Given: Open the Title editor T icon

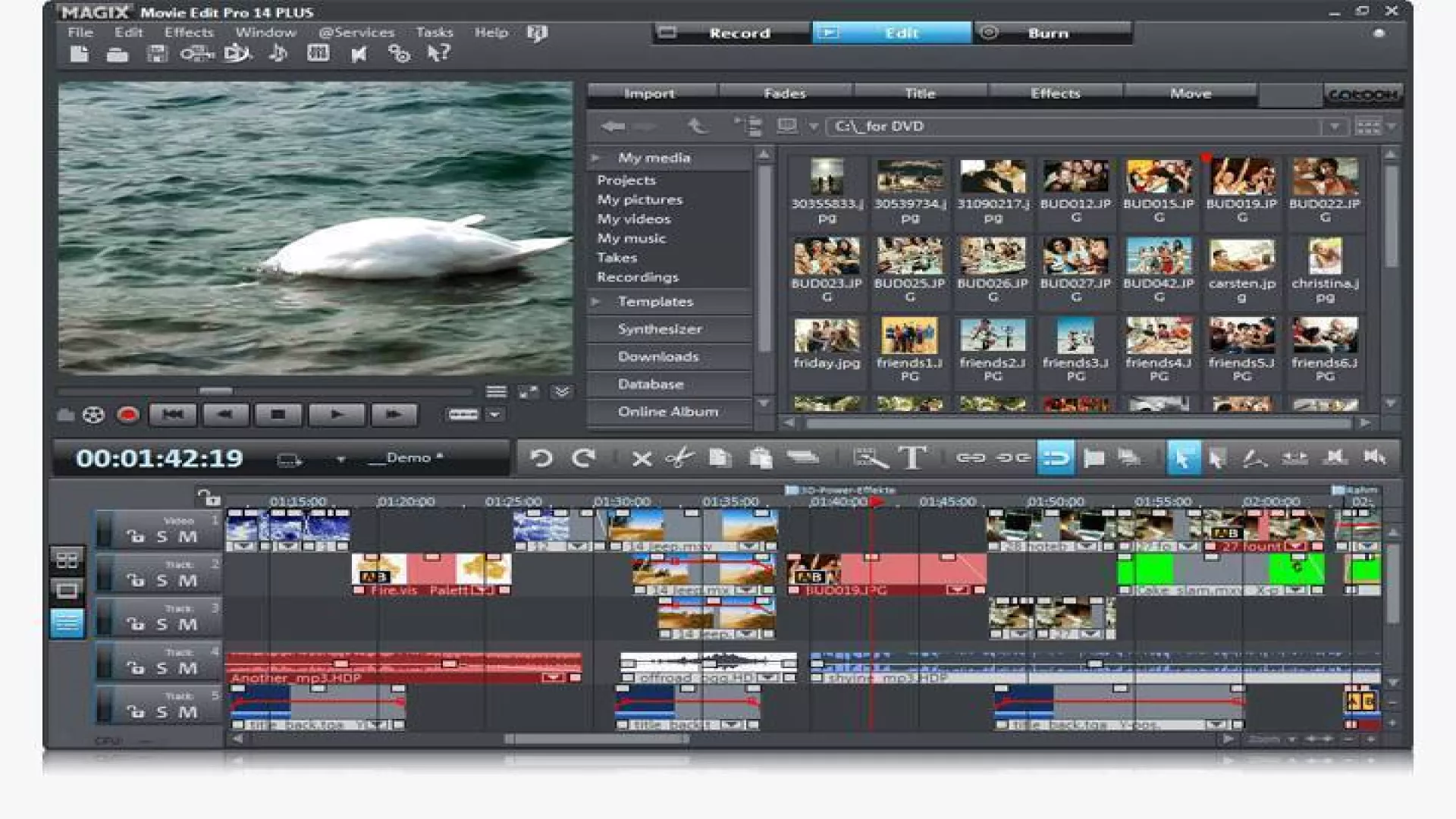Looking at the screenshot, I should (x=912, y=458).
